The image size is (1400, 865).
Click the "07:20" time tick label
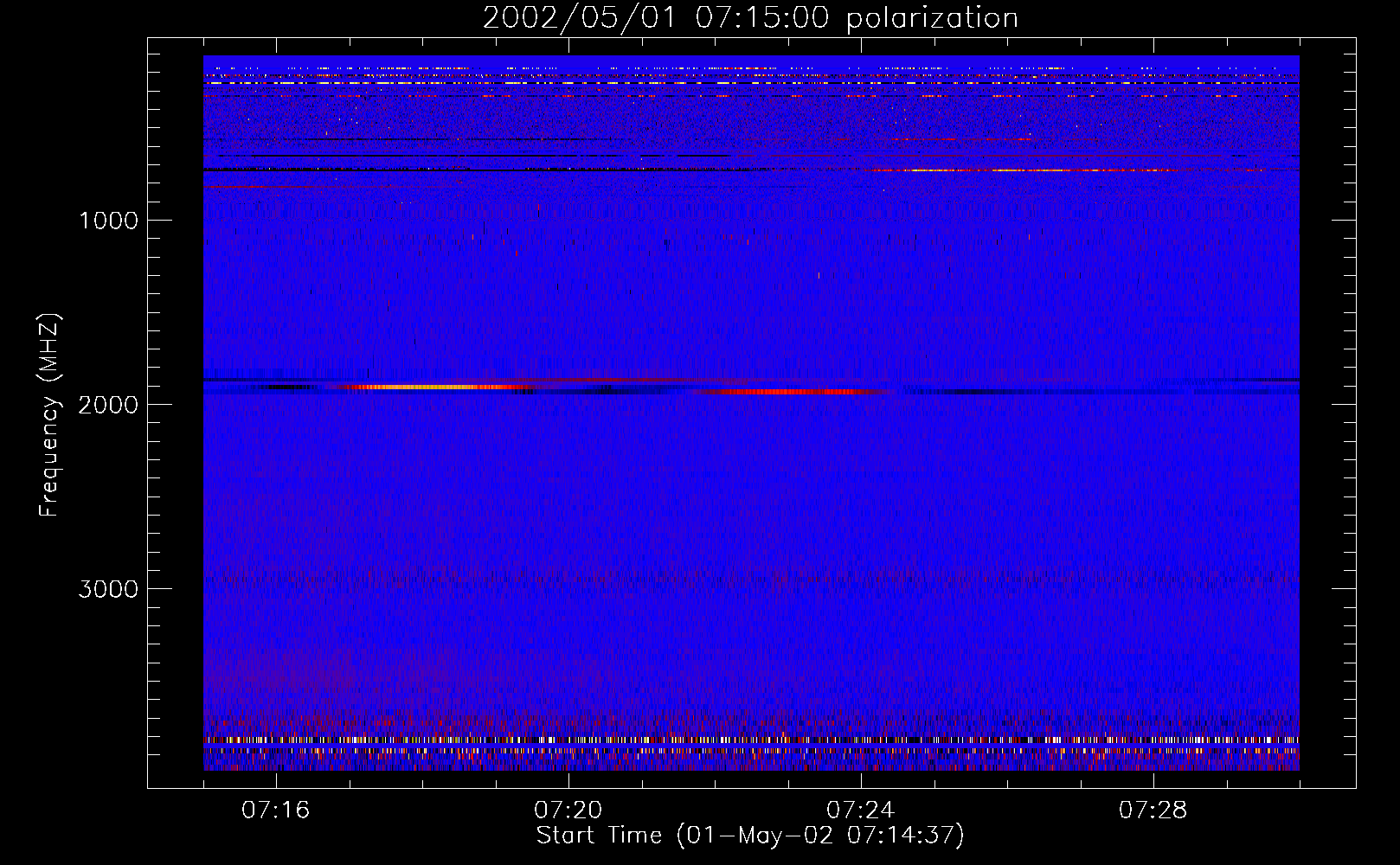(568, 811)
